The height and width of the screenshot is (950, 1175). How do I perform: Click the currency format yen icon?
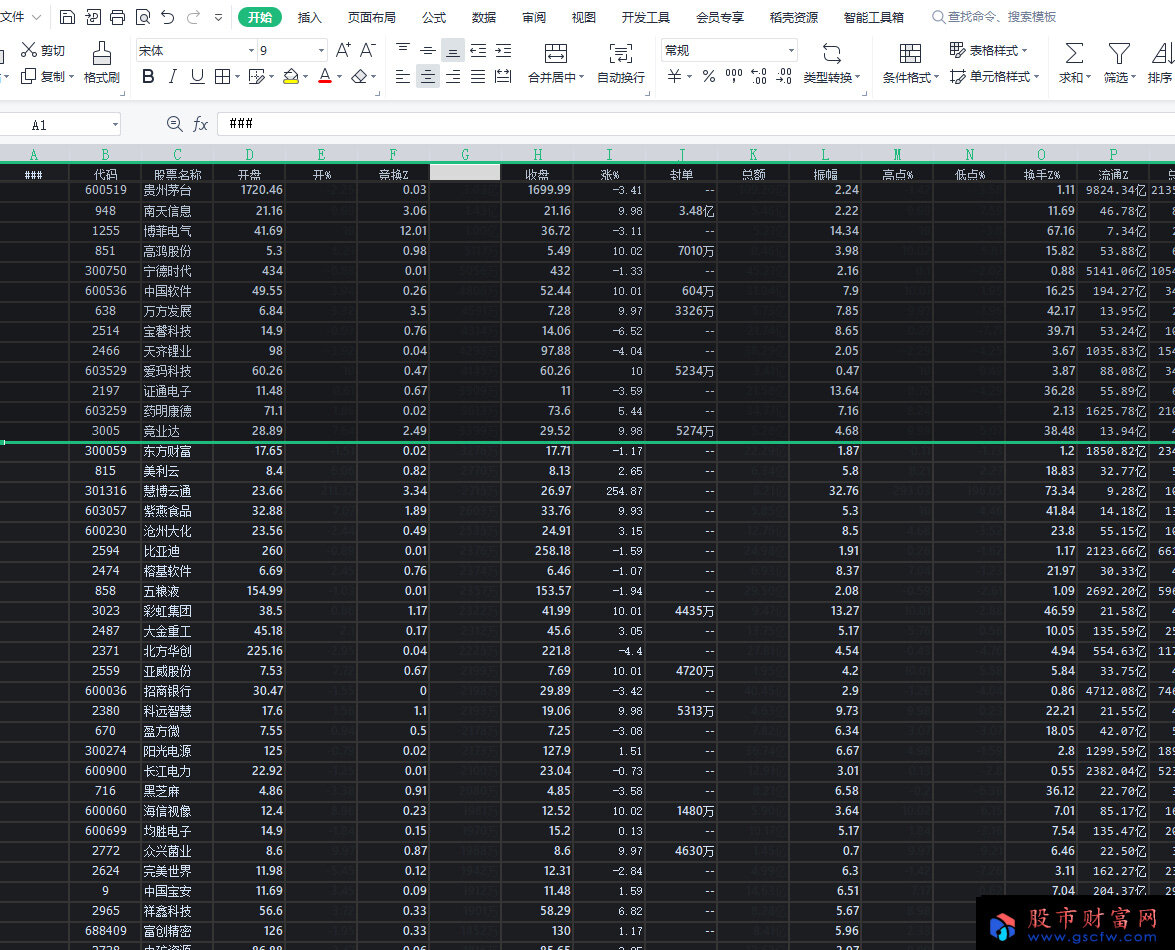point(674,76)
